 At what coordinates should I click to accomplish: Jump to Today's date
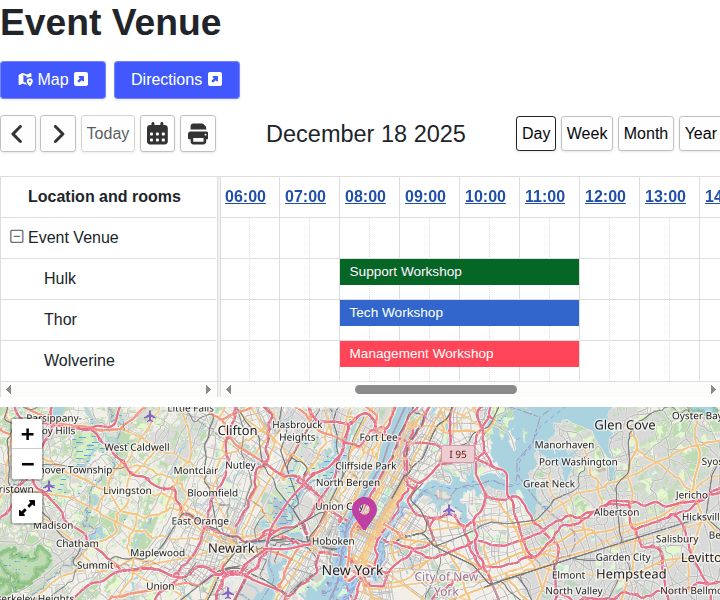coord(108,133)
